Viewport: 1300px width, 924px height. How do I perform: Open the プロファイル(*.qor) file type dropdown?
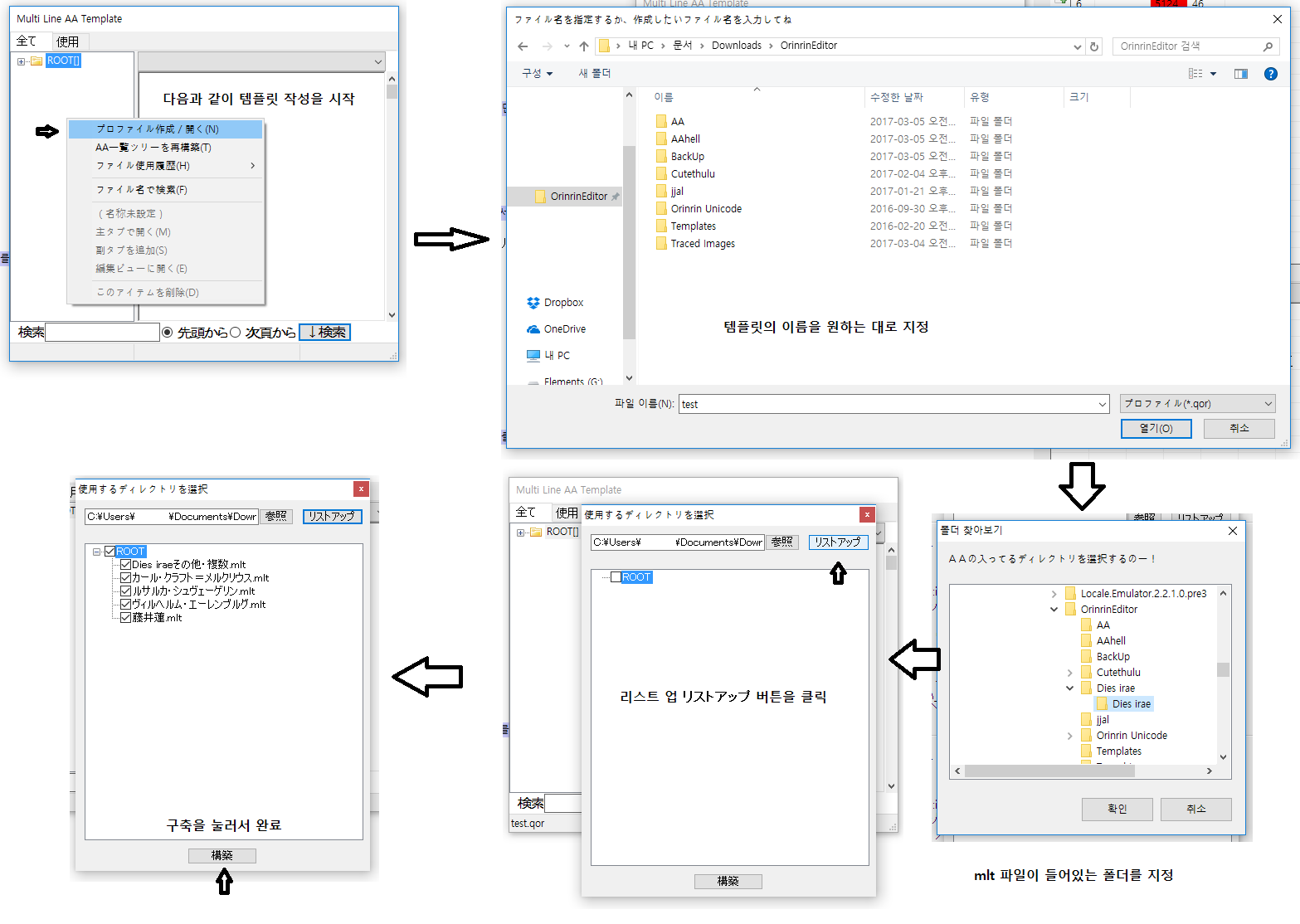(1197, 404)
